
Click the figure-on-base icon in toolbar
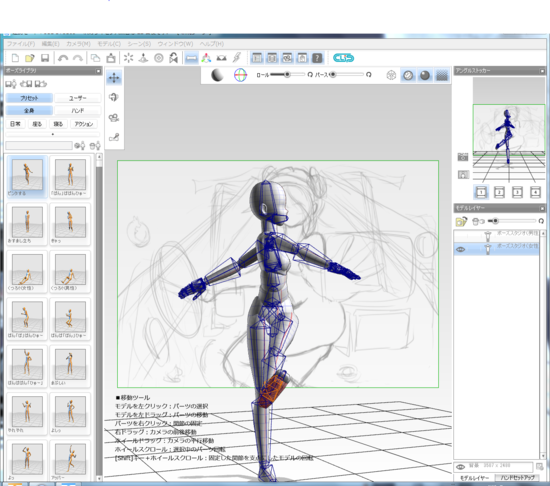tap(143, 58)
